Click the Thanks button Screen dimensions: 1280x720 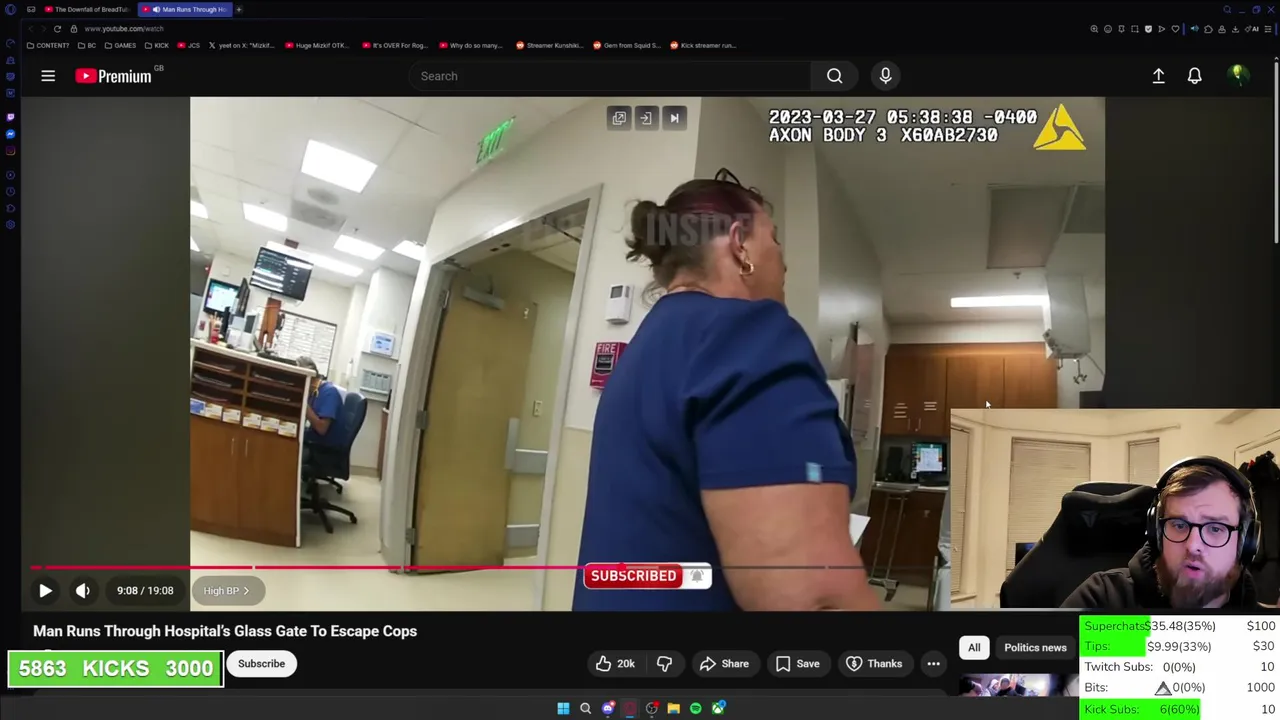[874, 664]
